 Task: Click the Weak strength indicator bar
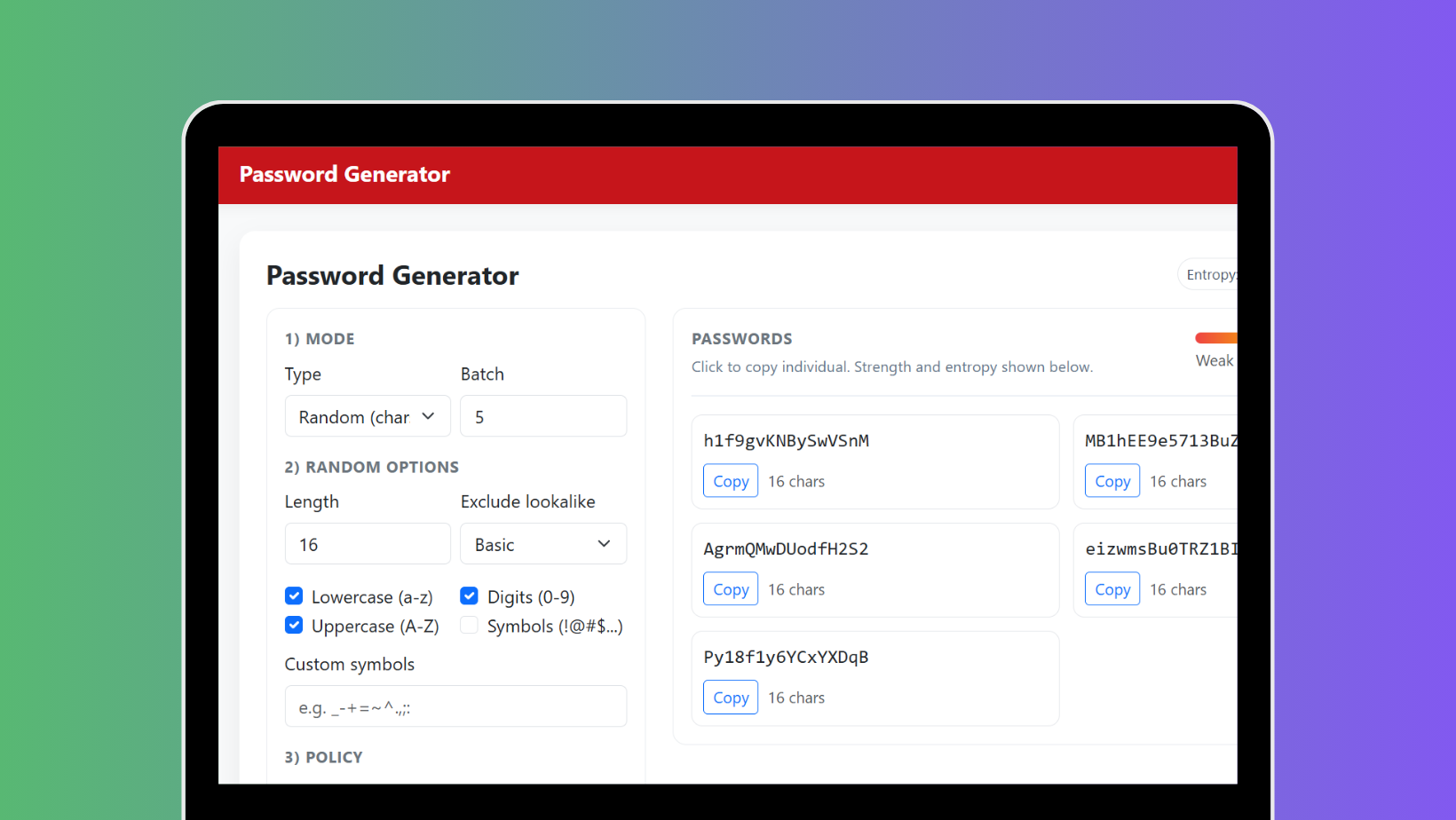[1217, 337]
